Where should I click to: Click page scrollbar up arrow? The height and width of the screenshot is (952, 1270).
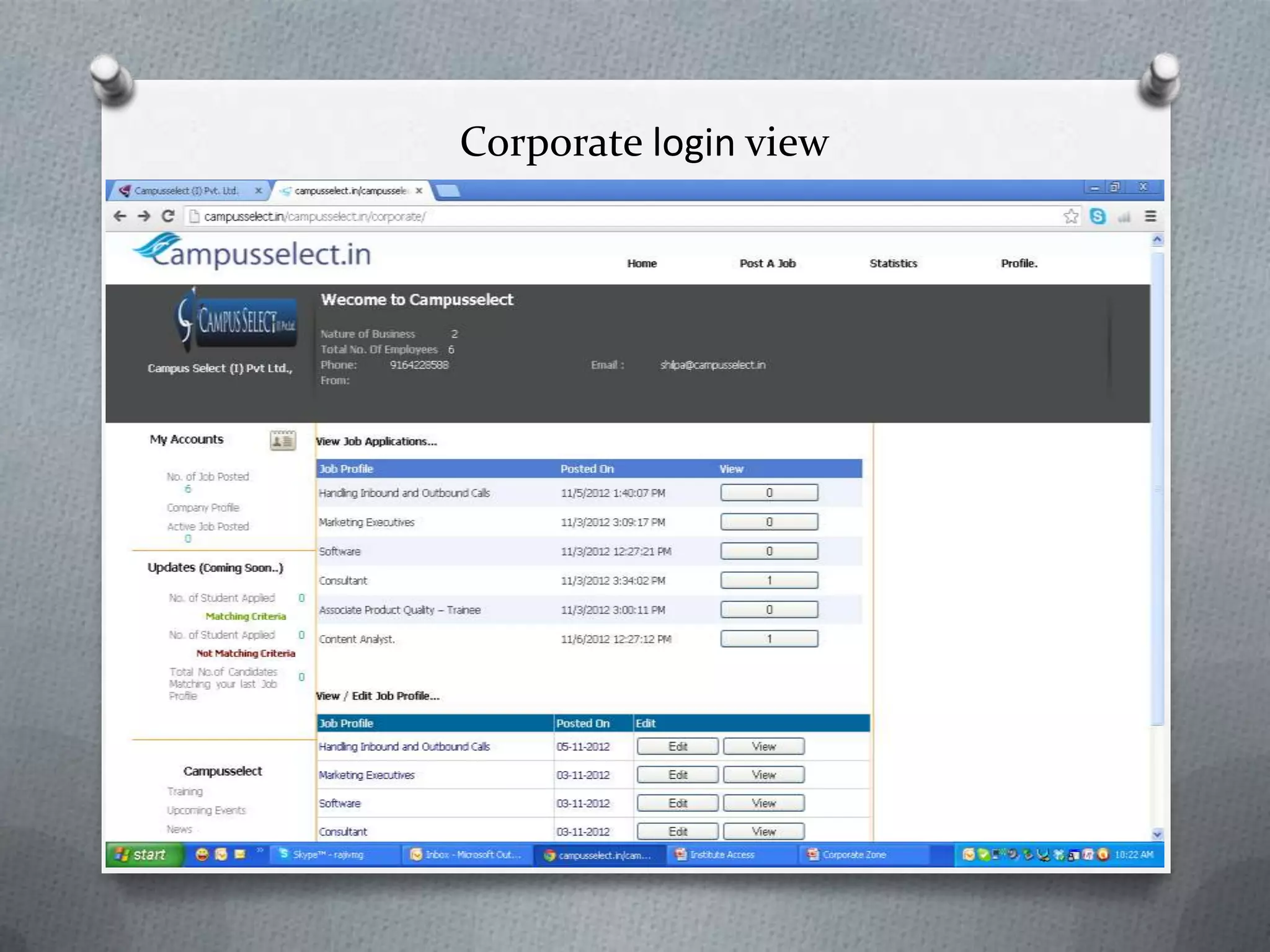[1157, 240]
